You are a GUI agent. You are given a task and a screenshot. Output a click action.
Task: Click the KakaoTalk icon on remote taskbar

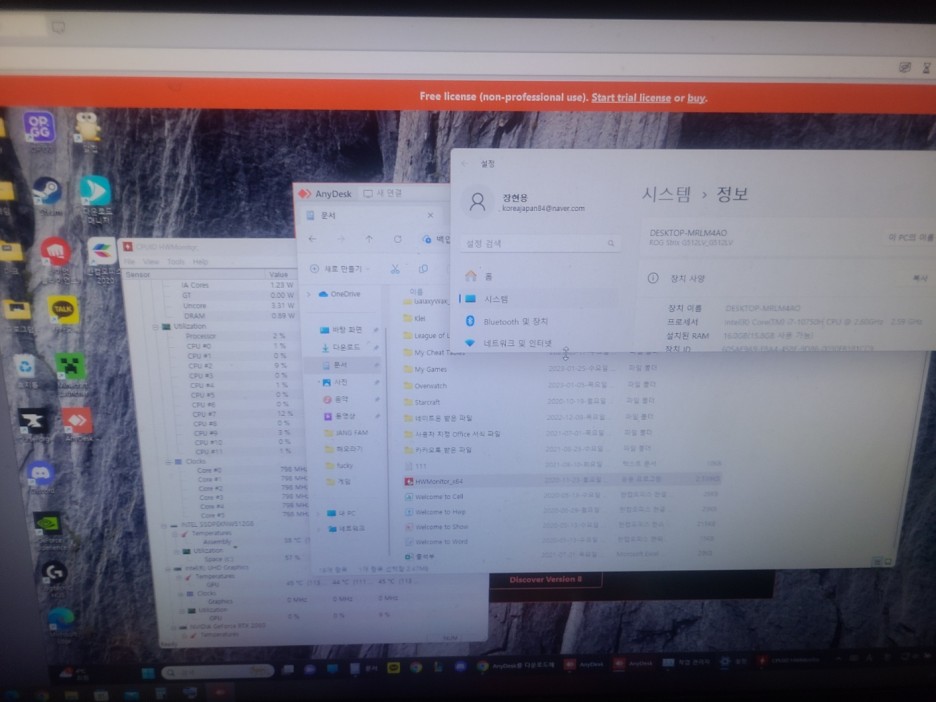coord(393,668)
